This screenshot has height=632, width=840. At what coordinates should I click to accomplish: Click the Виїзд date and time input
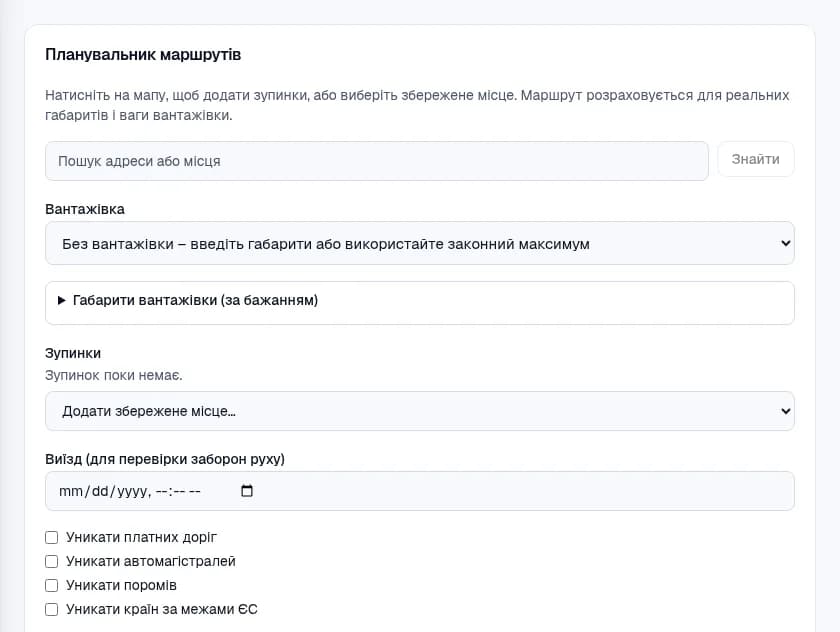tap(419, 491)
